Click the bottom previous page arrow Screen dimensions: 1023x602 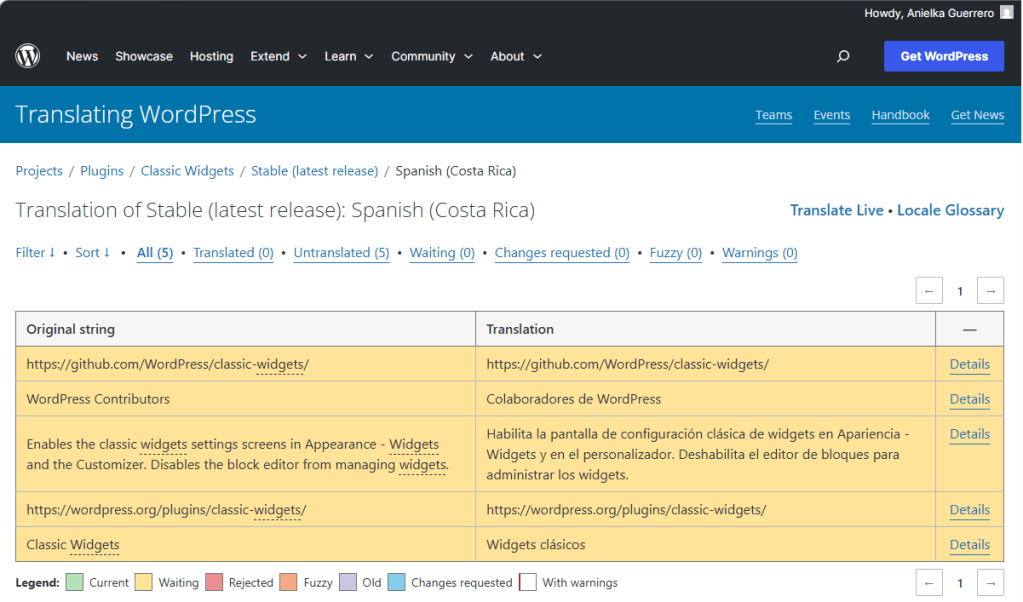929,582
